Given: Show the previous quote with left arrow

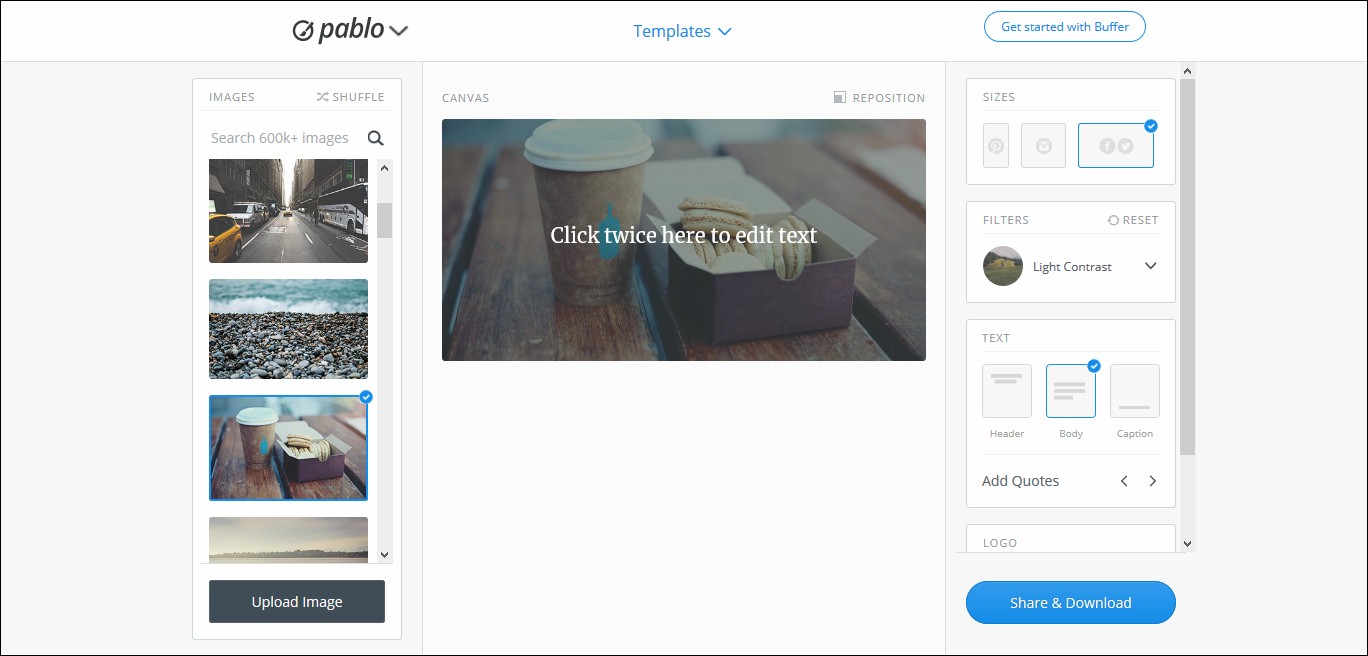Looking at the screenshot, I should [x=1124, y=481].
